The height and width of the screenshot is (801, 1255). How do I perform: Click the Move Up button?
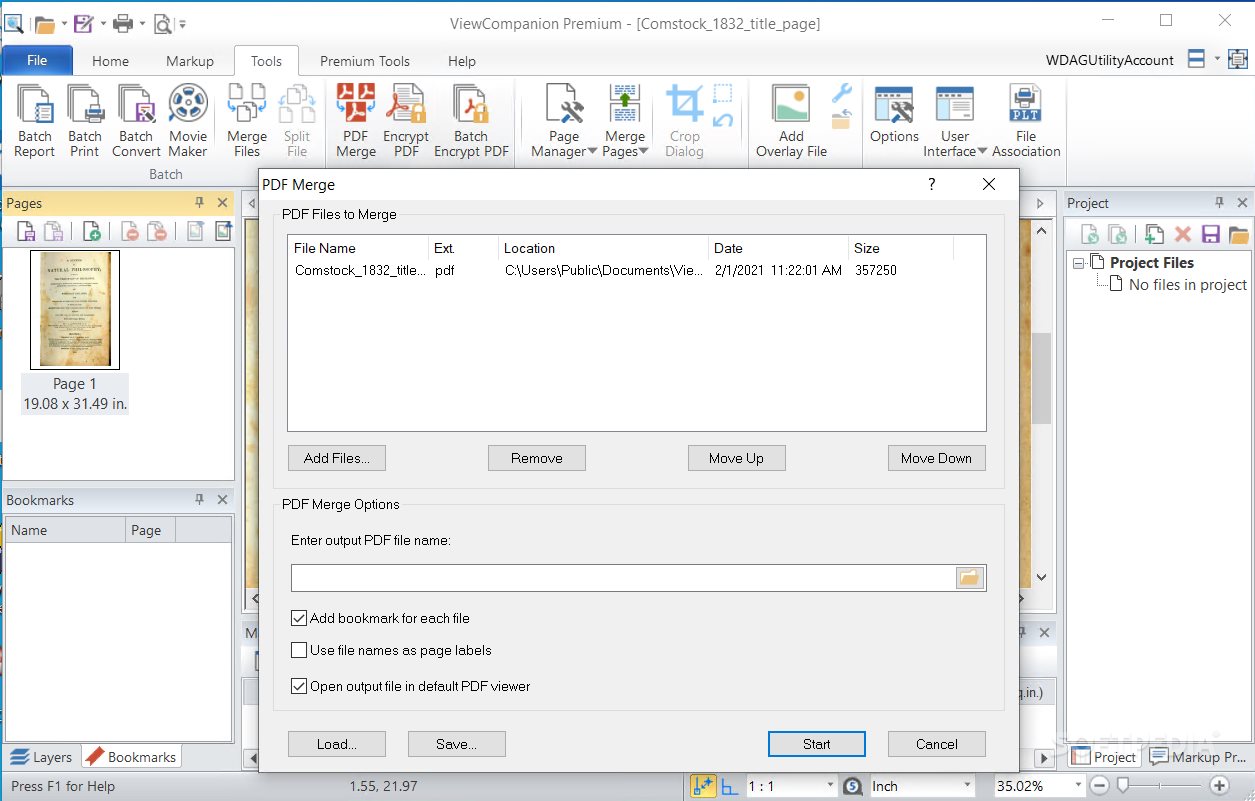pyautogui.click(x=737, y=458)
